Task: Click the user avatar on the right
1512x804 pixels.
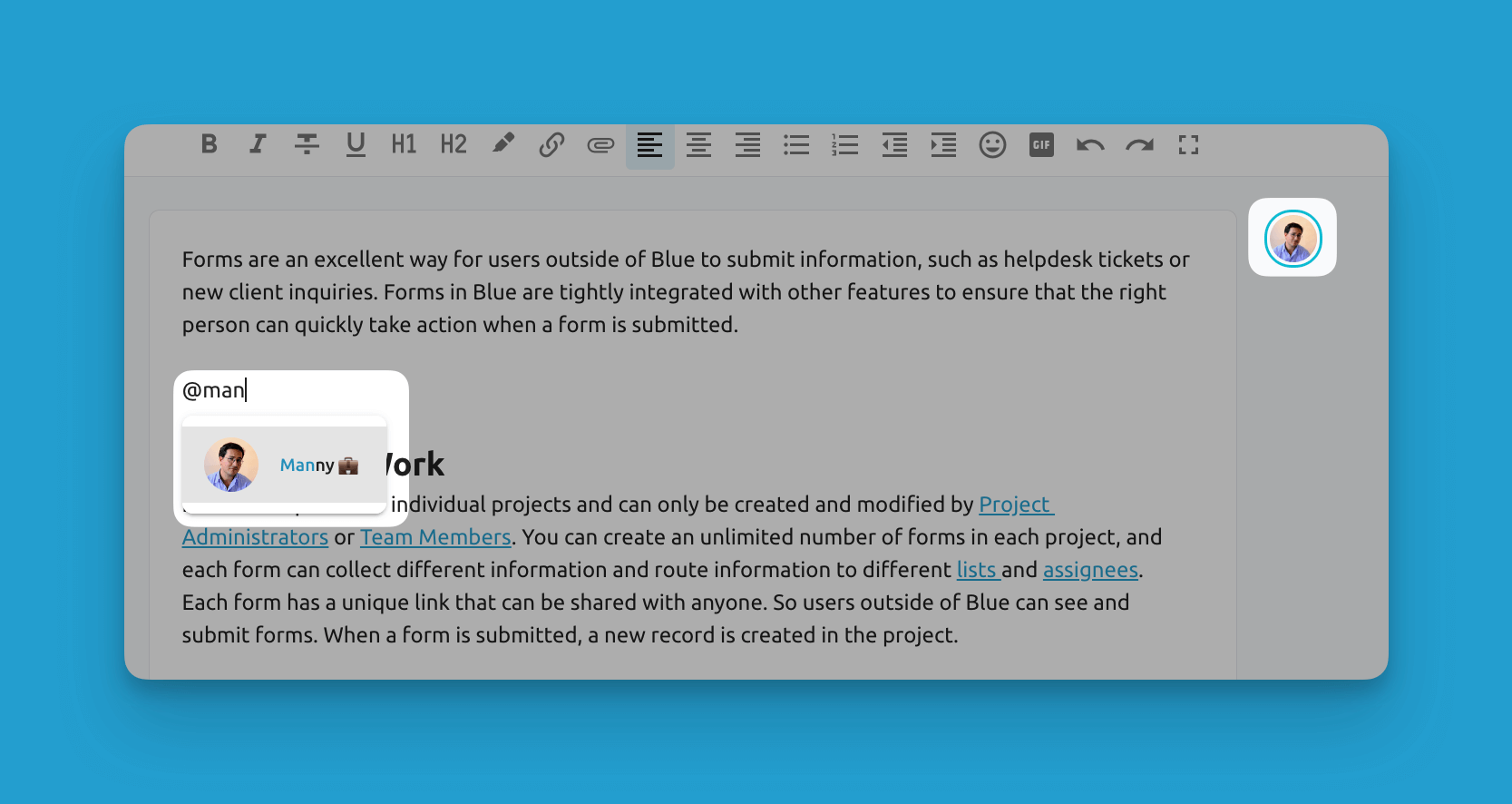Action: click(x=1293, y=238)
